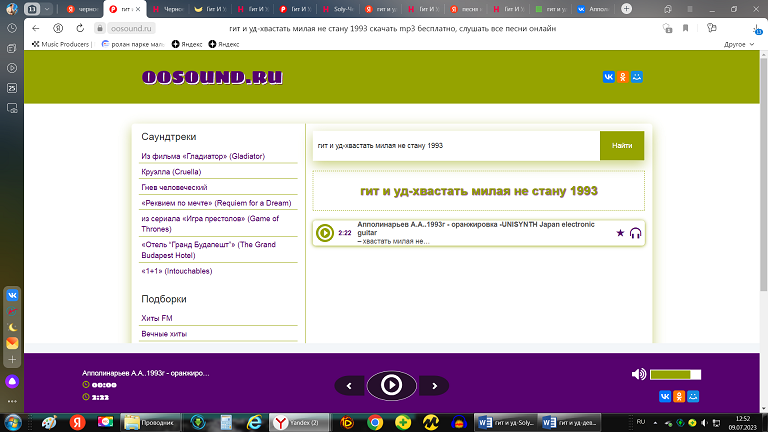Open the «1+1» (Intouchables) link

(176, 271)
